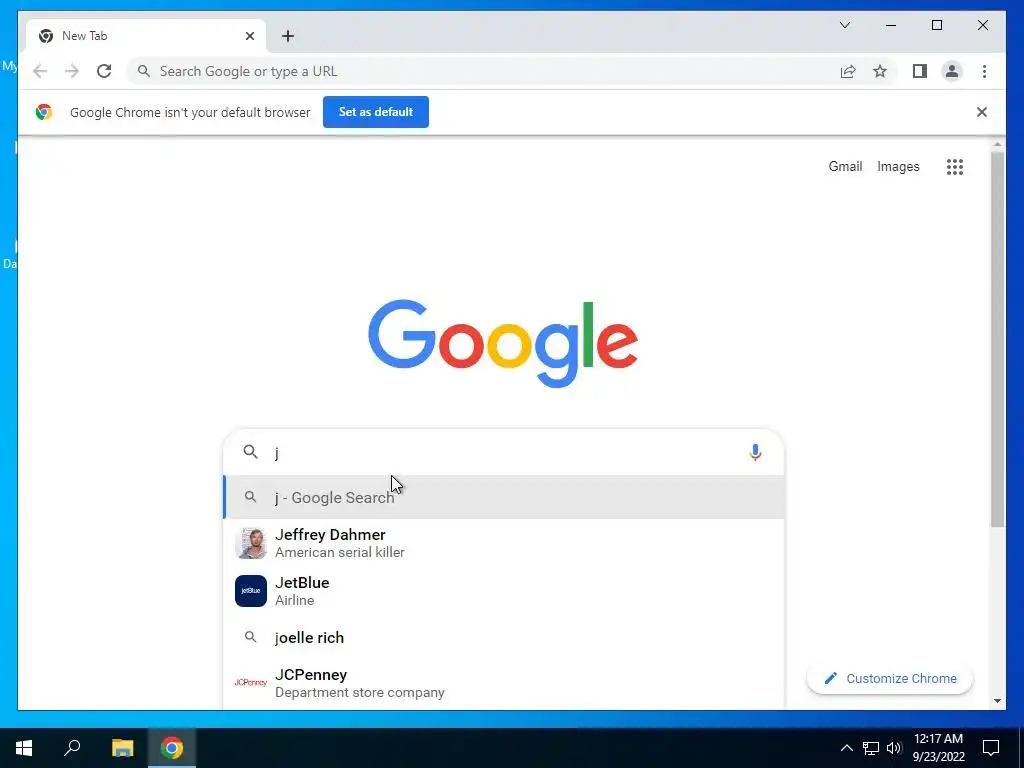The height and width of the screenshot is (768, 1024).
Task: Click the forward navigation arrow
Action: tap(72, 71)
